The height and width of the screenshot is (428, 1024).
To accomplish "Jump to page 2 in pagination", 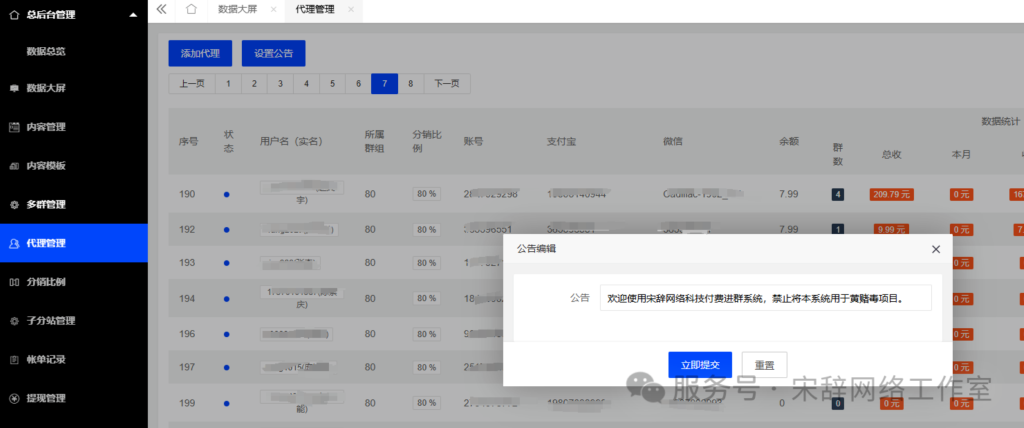I will coord(254,84).
